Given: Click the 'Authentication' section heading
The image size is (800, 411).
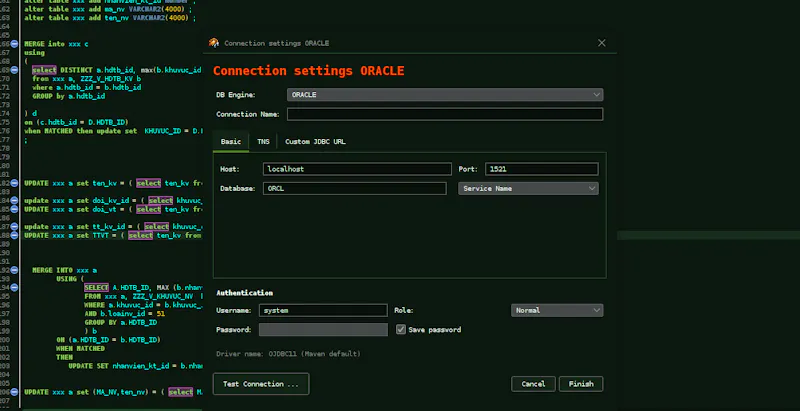Looking at the screenshot, I should tap(244, 293).
